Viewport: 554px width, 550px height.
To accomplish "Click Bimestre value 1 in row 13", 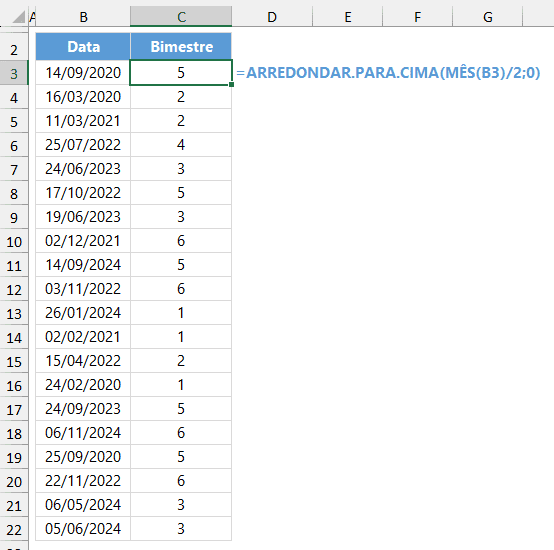I will (181, 313).
